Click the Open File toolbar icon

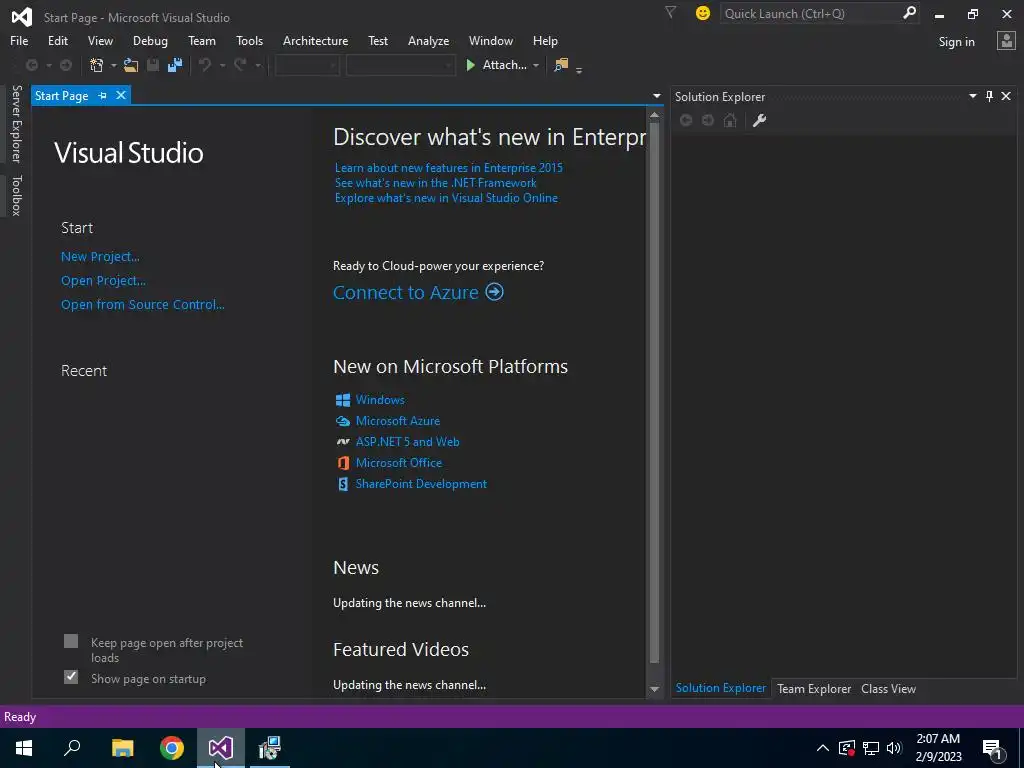[x=131, y=65]
